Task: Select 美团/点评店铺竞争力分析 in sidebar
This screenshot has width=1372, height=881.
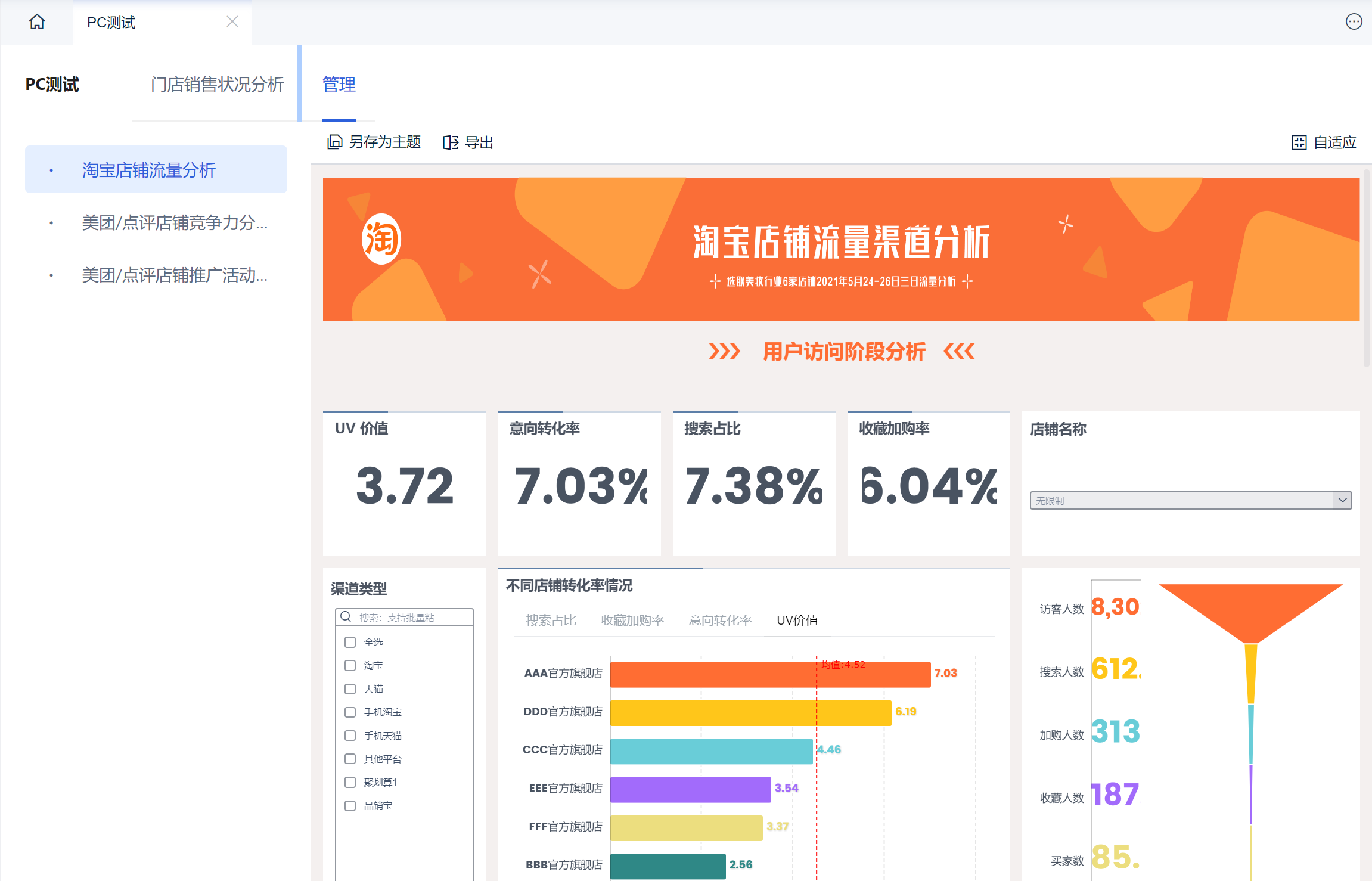Action: coord(174,223)
